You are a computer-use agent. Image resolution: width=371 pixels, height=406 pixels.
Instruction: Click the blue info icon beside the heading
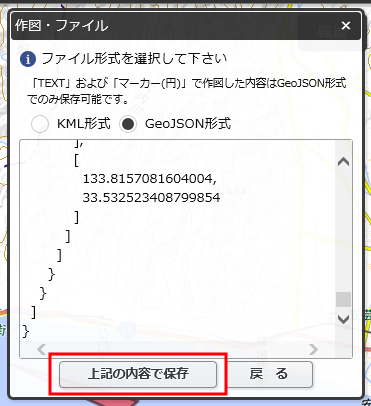point(28,59)
